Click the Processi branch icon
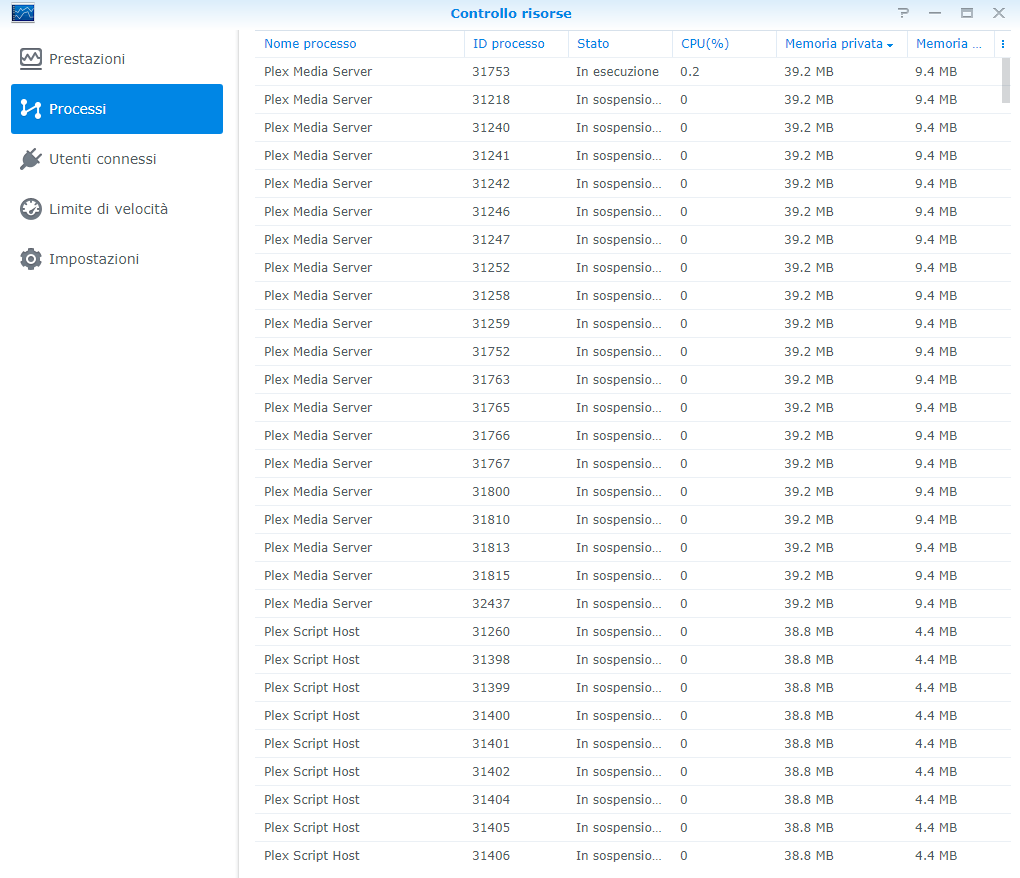This screenshot has width=1020, height=878. (31, 109)
